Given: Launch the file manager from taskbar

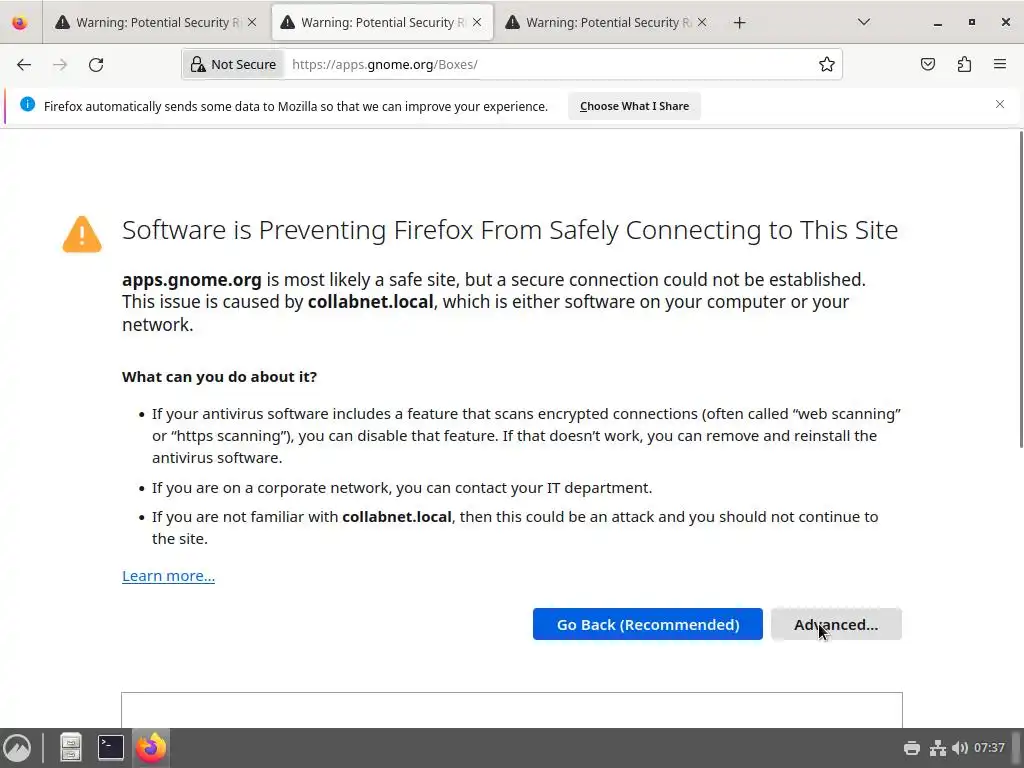Looking at the screenshot, I should [71, 748].
